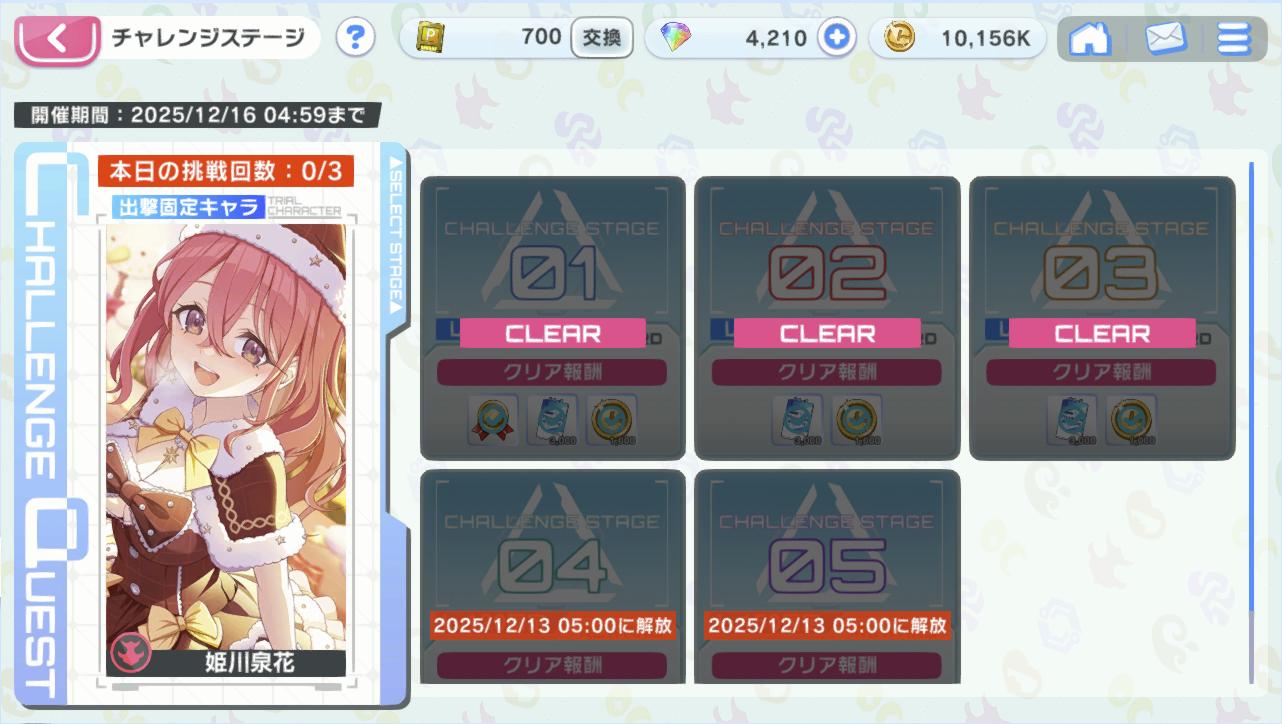
Task: Open the mail envelope icon
Action: point(1165,39)
